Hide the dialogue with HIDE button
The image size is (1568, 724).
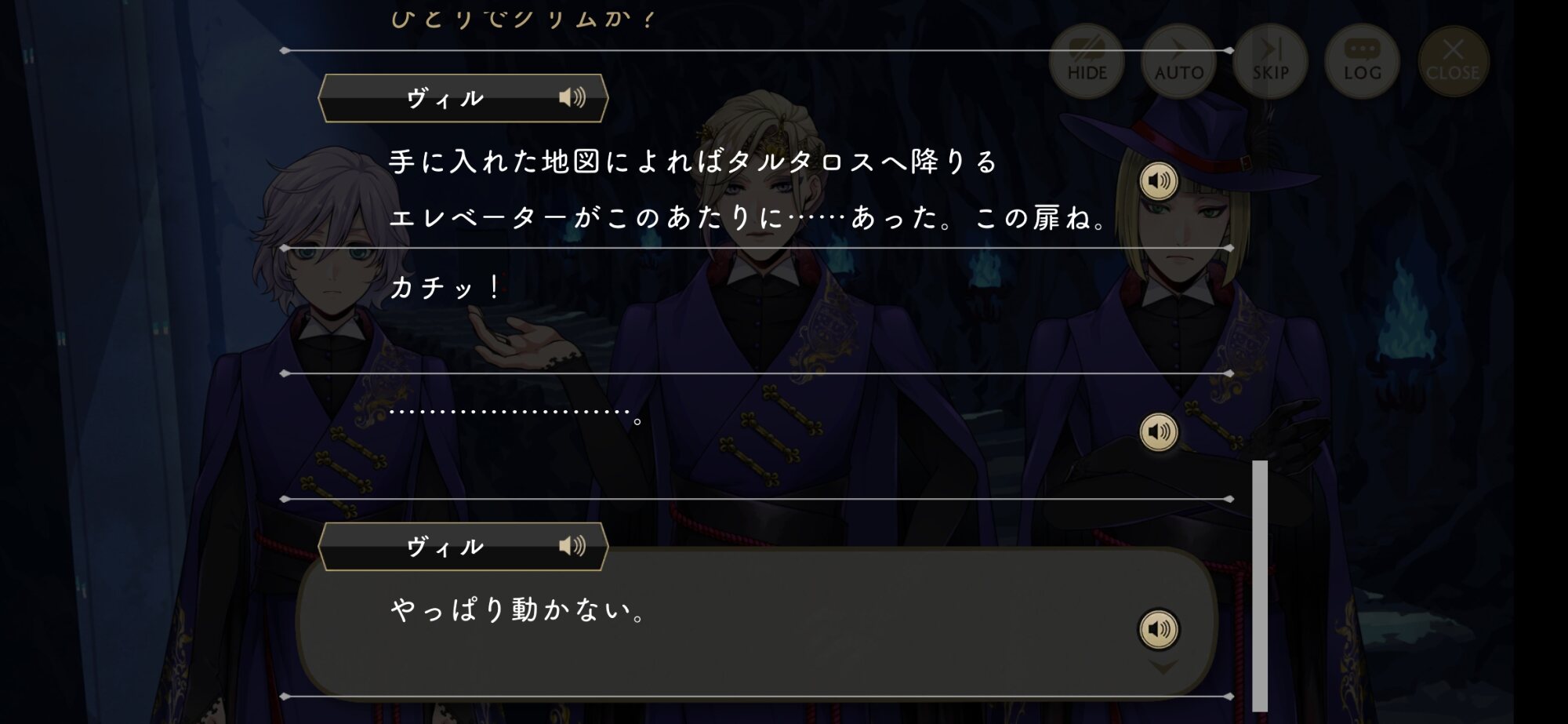click(1087, 60)
